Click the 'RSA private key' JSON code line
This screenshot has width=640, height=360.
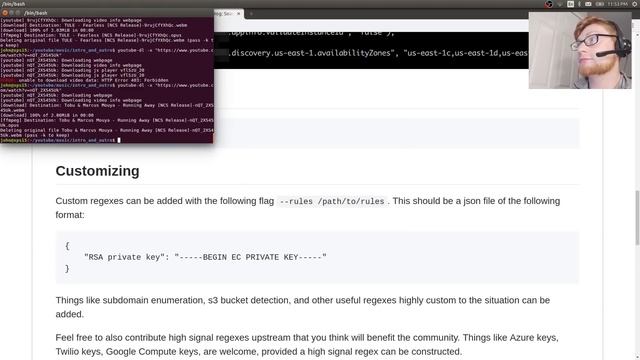(205, 257)
